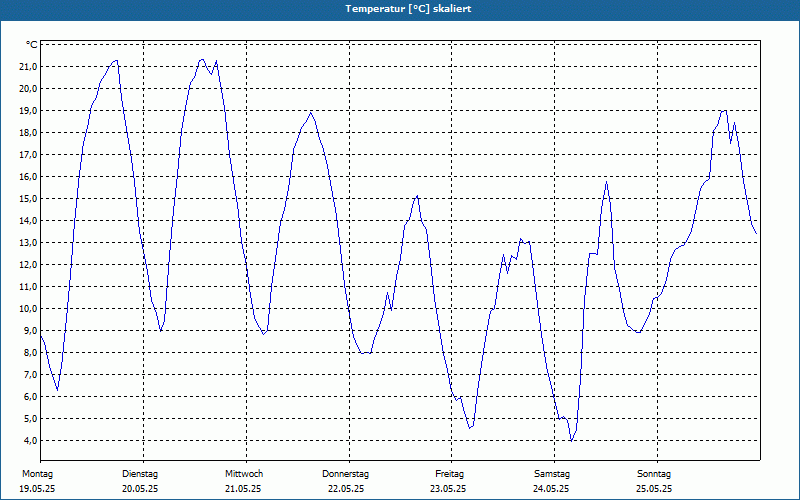Click the 11,0 y-axis label

click(28, 287)
